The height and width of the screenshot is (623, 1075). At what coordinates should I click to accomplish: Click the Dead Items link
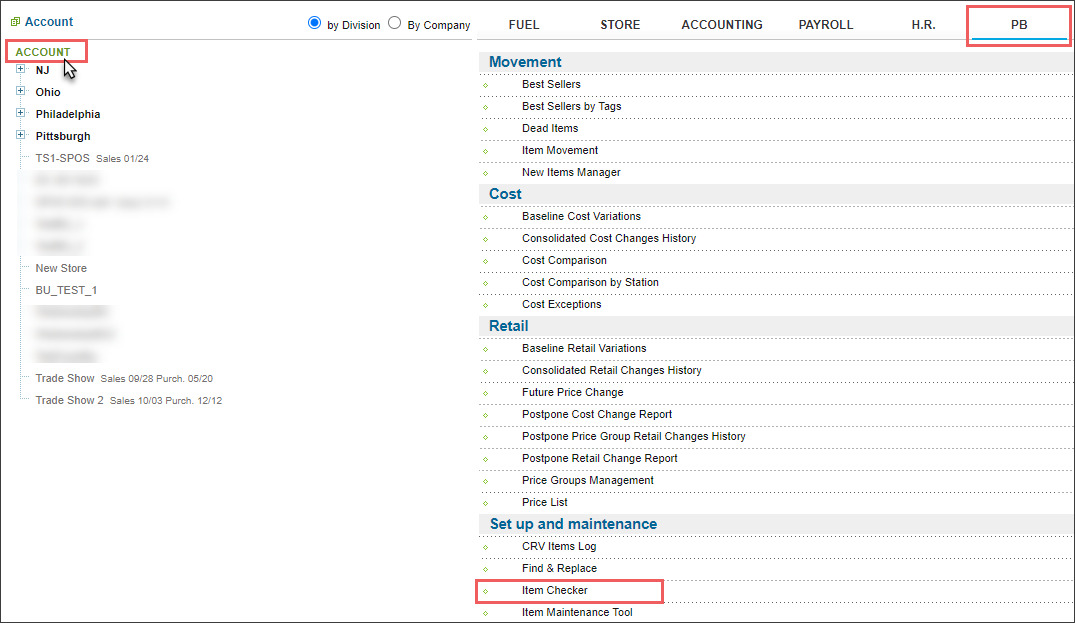pos(550,129)
